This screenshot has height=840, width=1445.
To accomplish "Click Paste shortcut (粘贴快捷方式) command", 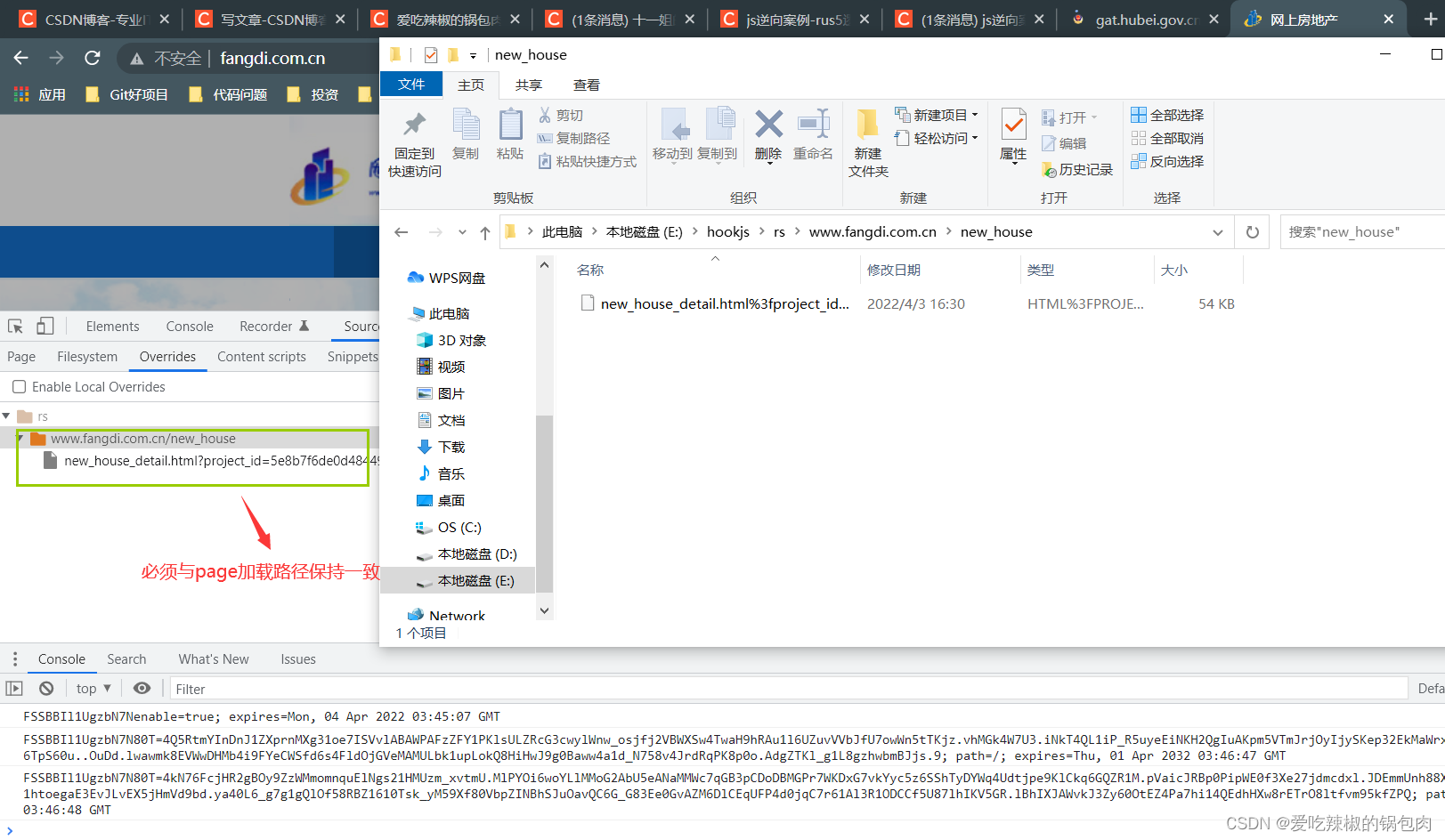I will tap(588, 161).
